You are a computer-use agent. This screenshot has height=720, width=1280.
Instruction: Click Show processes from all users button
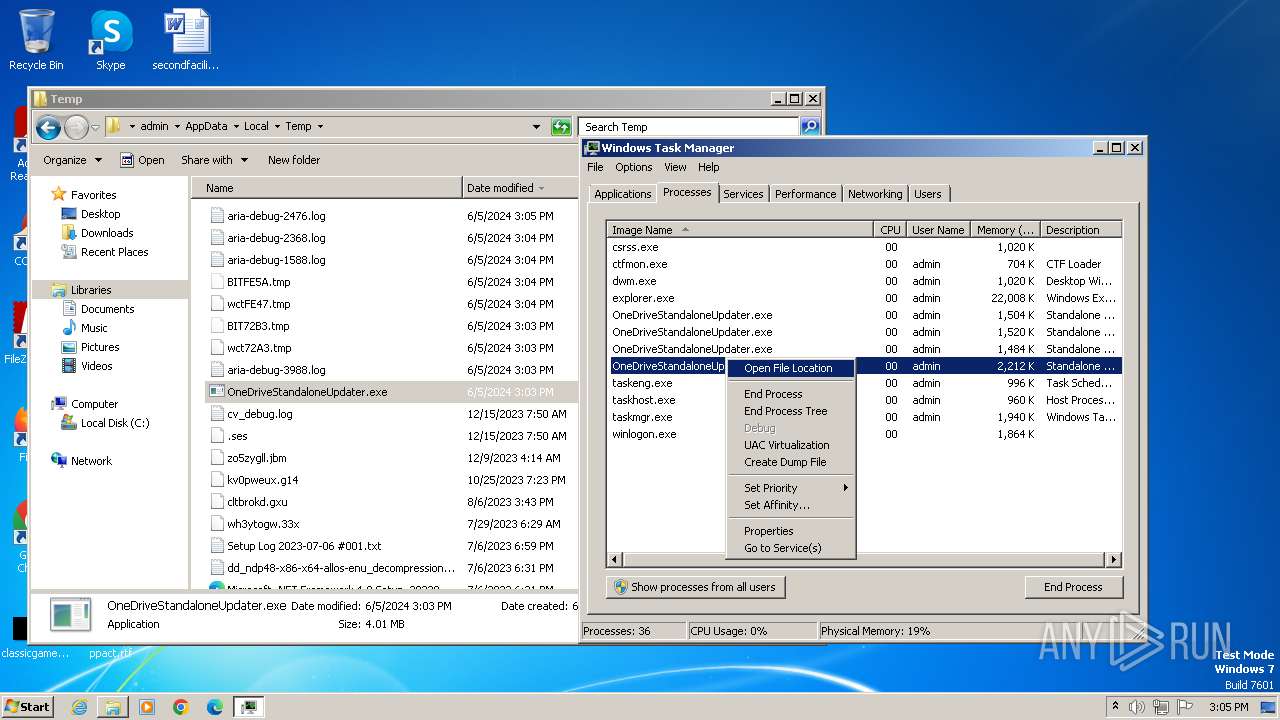(x=695, y=587)
